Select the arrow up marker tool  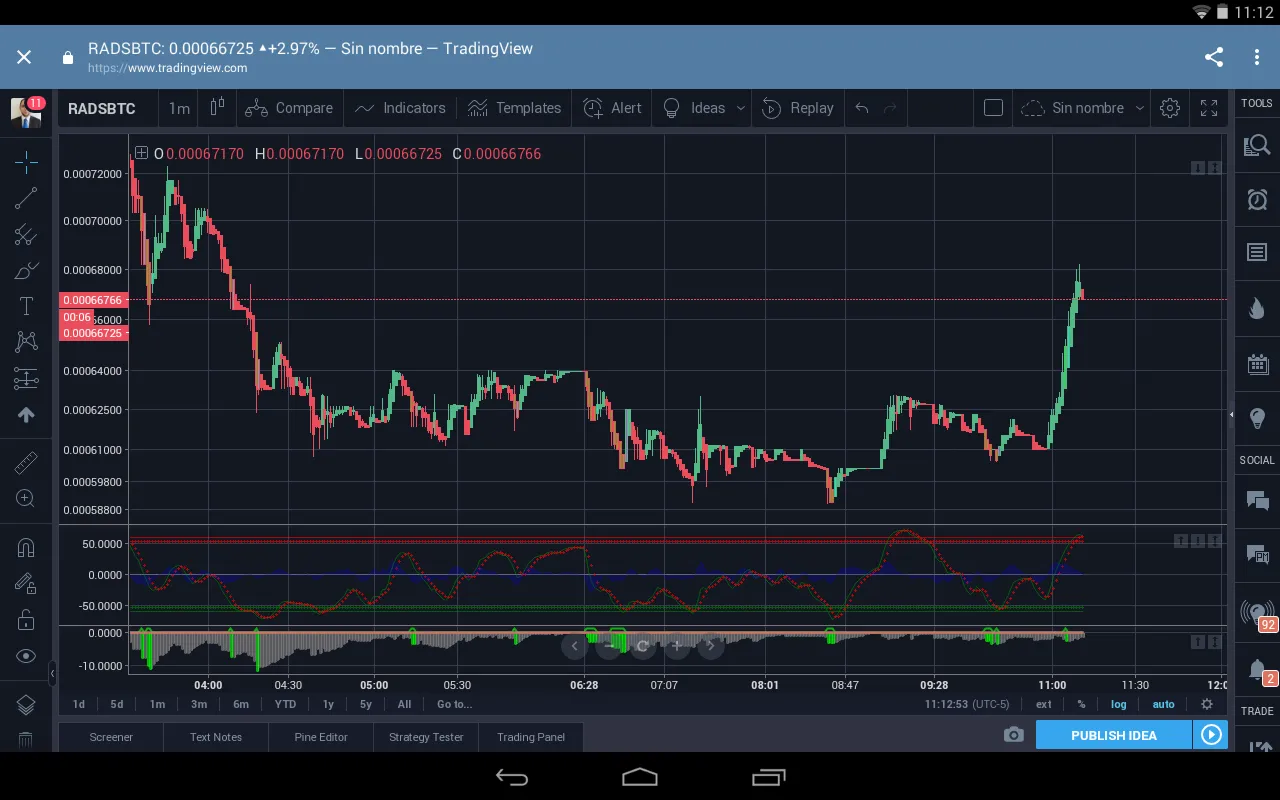(x=26, y=414)
